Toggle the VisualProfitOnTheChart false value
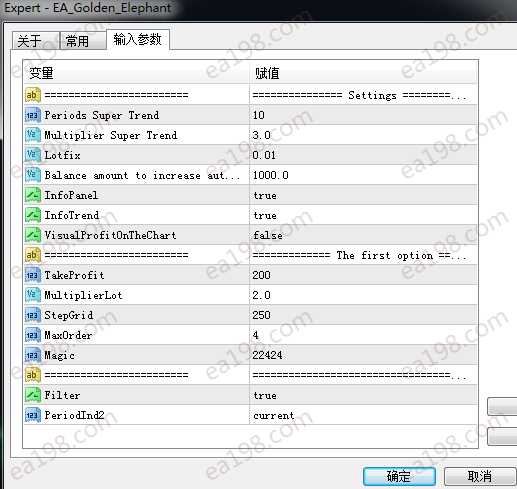Screen dimensions: 517x489 363,235
